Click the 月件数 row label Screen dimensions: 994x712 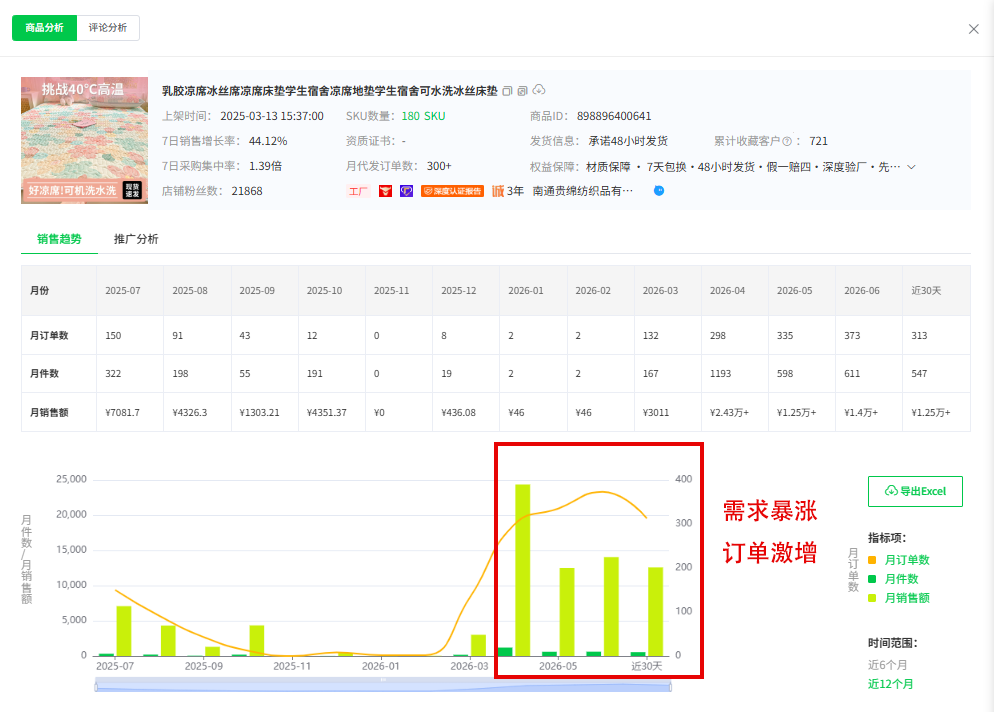click(44, 373)
